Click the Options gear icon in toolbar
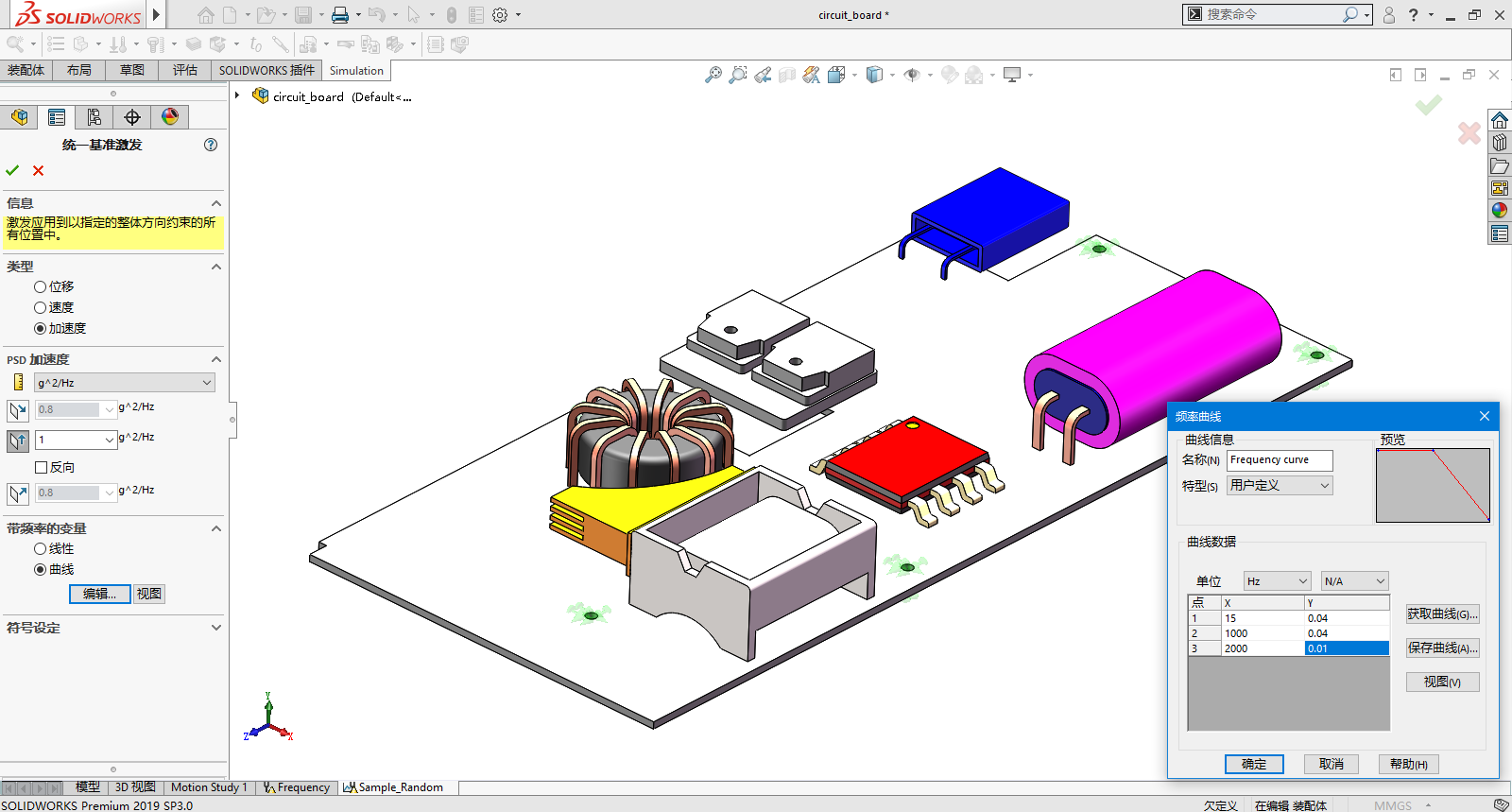Viewport: 1512px width, 812px height. 500,15
